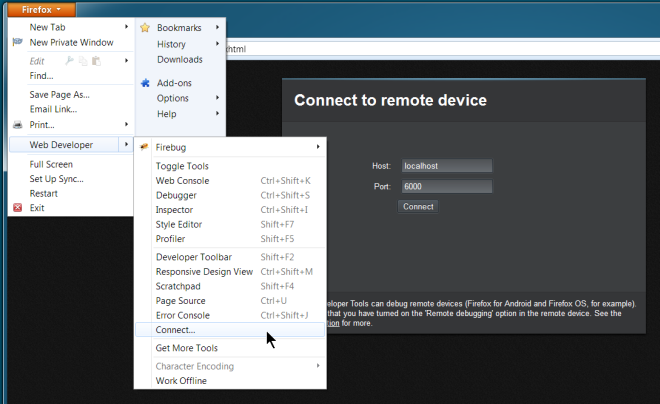Viewport: 660px width, 404px height.
Task: Click the private window mask icon
Action: coord(18,42)
